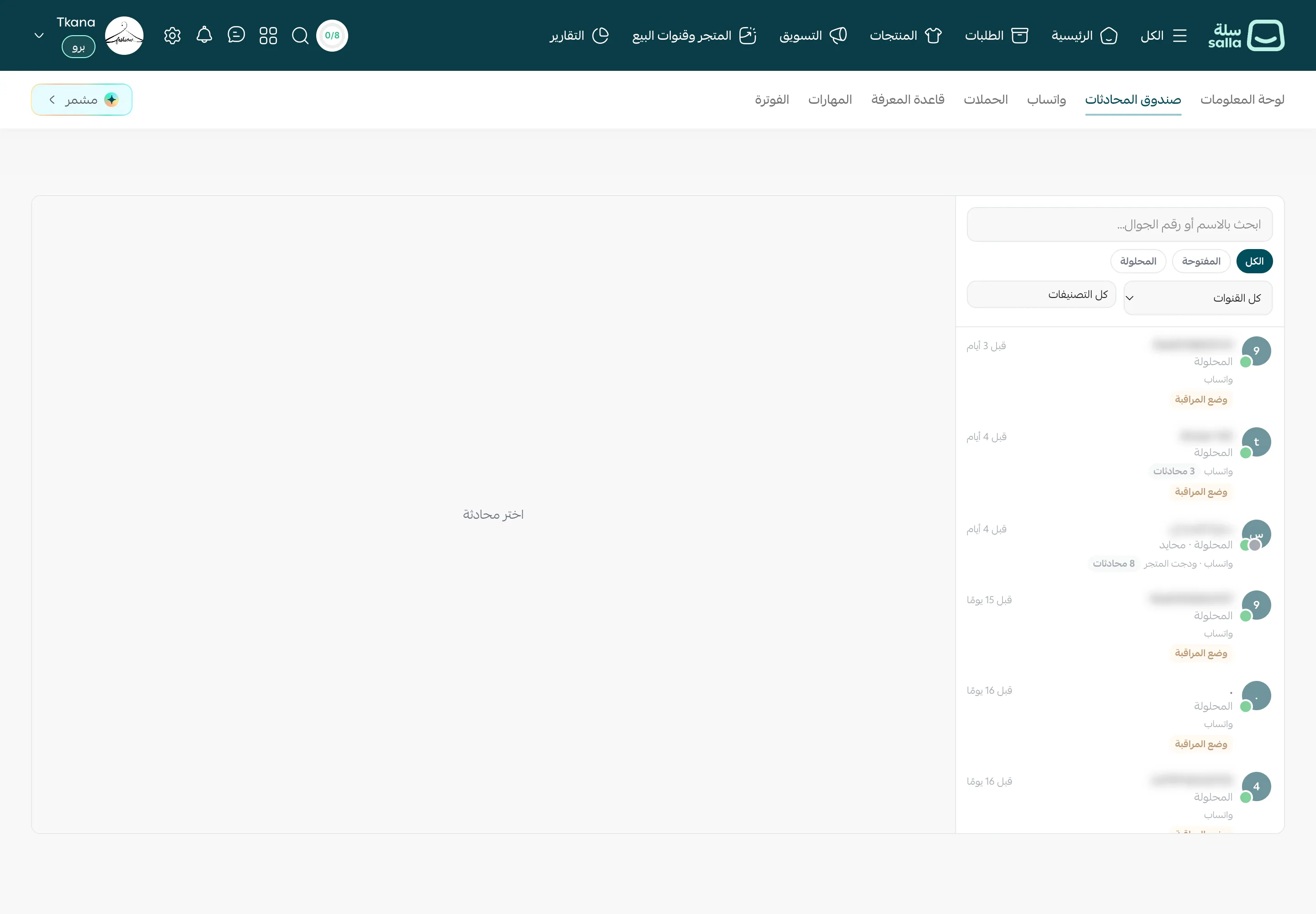The width and height of the screenshot is (1316, 914).
Task: Open the settings gear icon
Action: (172, 36)
